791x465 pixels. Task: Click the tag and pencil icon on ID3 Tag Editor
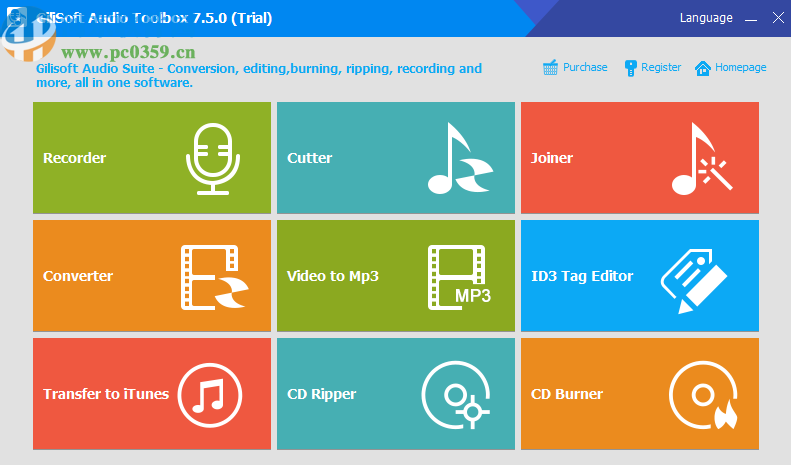[x=694, y=281]
